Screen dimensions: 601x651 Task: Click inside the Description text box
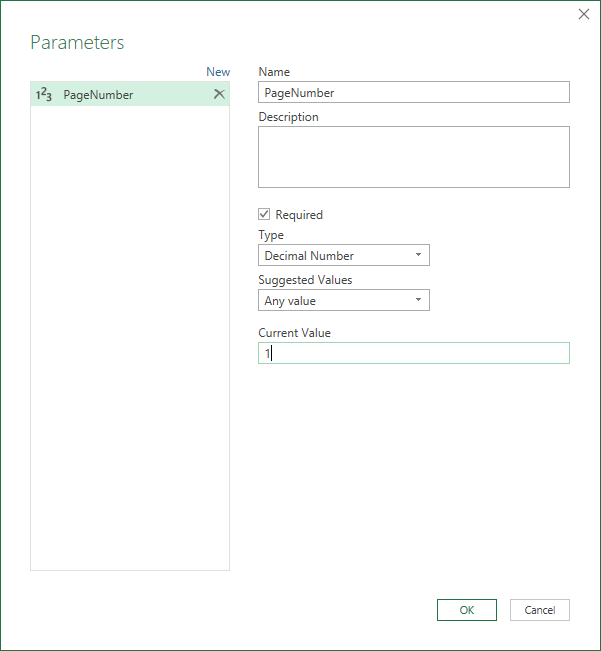coord(414,157)
